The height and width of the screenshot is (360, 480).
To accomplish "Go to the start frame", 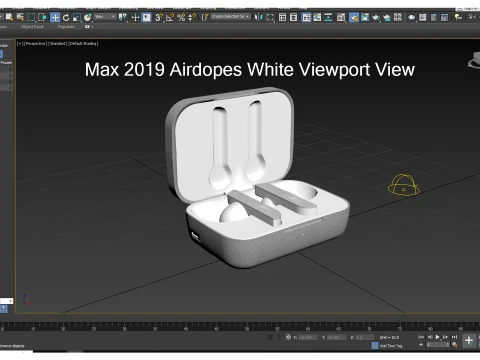I will tap(421, 337).
